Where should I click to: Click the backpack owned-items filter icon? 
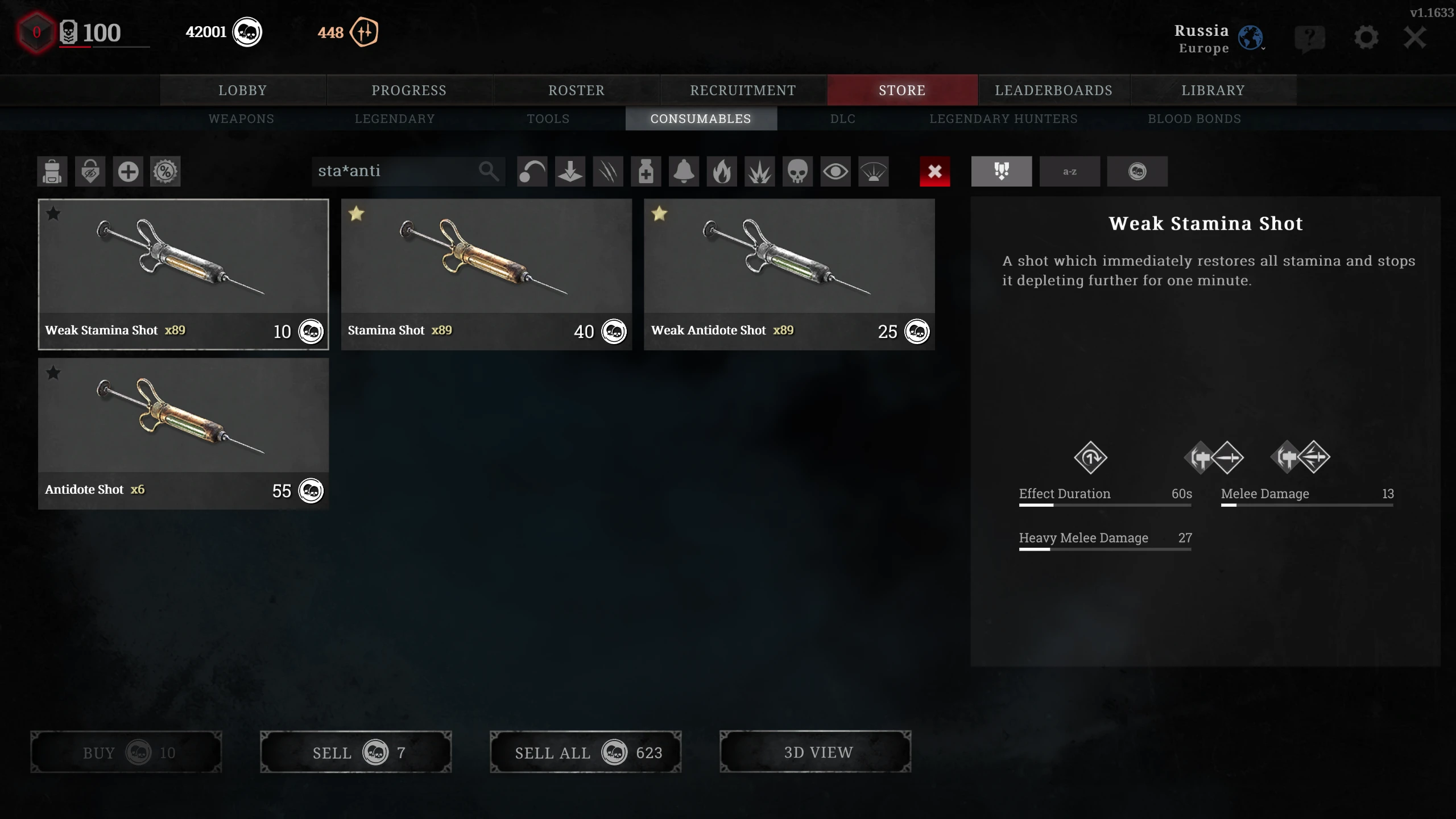coord(52,171)
